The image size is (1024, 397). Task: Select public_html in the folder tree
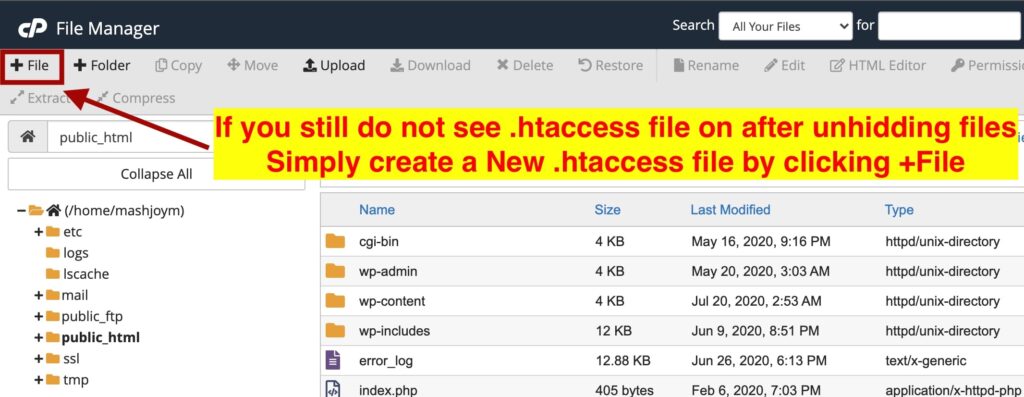[101, 338]
